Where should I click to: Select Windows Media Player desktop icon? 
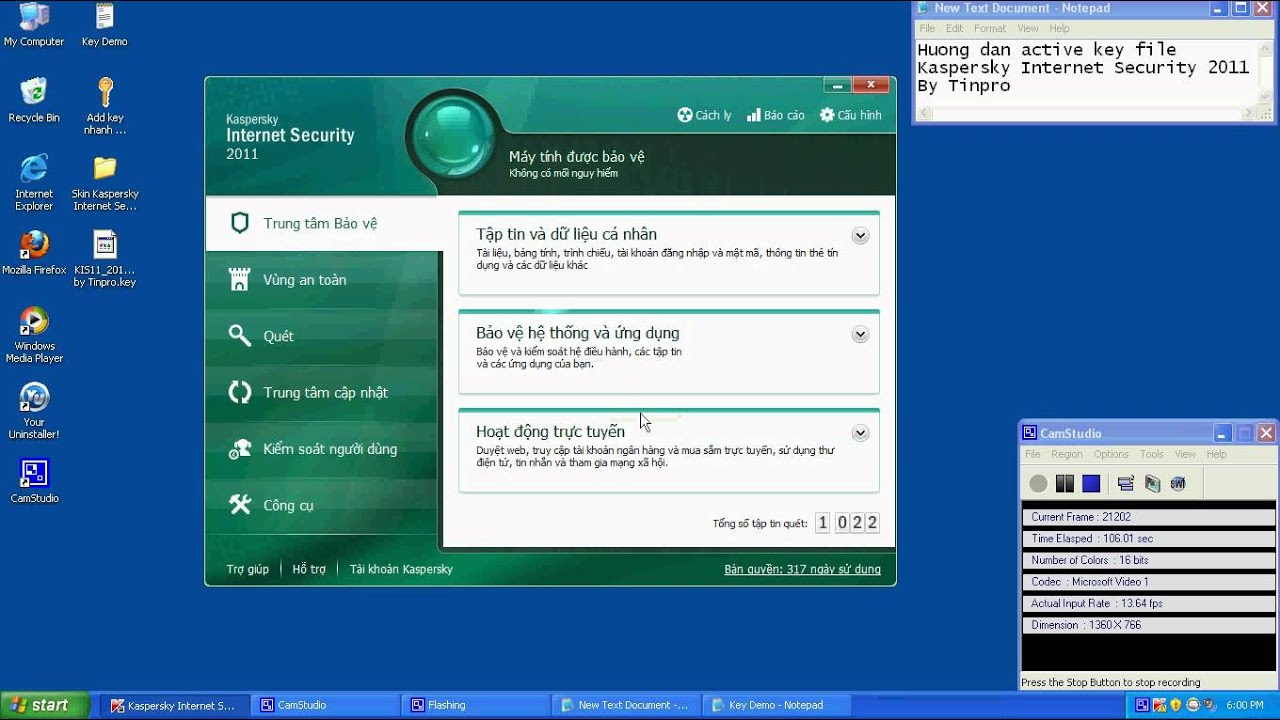click(34, 335)
